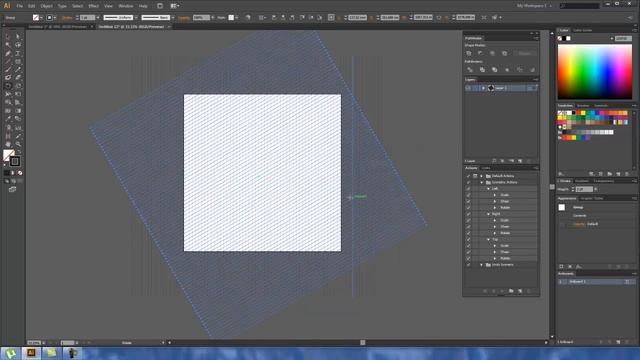
Task: Select the Selection tool in the toolbox
Action: tap(8, 36)
